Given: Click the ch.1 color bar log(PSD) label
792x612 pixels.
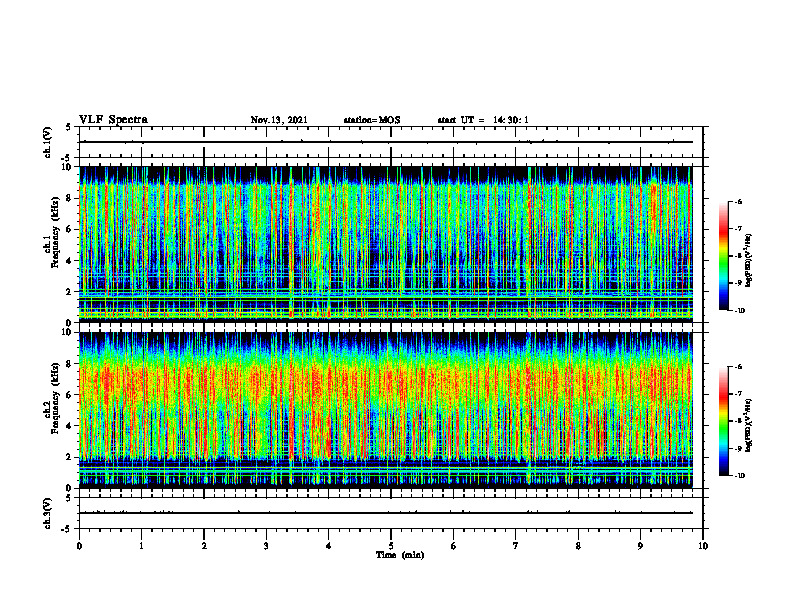Looking at the screenshot, I should pos(749,261).
